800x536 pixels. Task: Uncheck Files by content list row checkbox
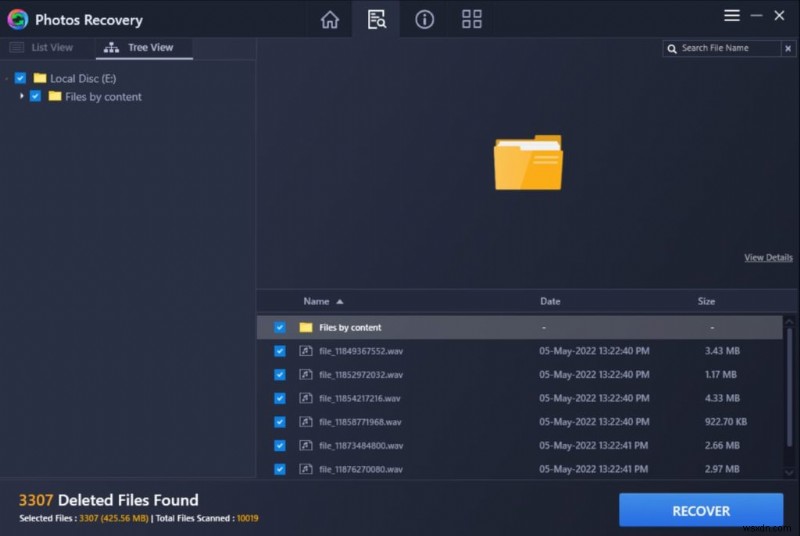click(280, 327)
